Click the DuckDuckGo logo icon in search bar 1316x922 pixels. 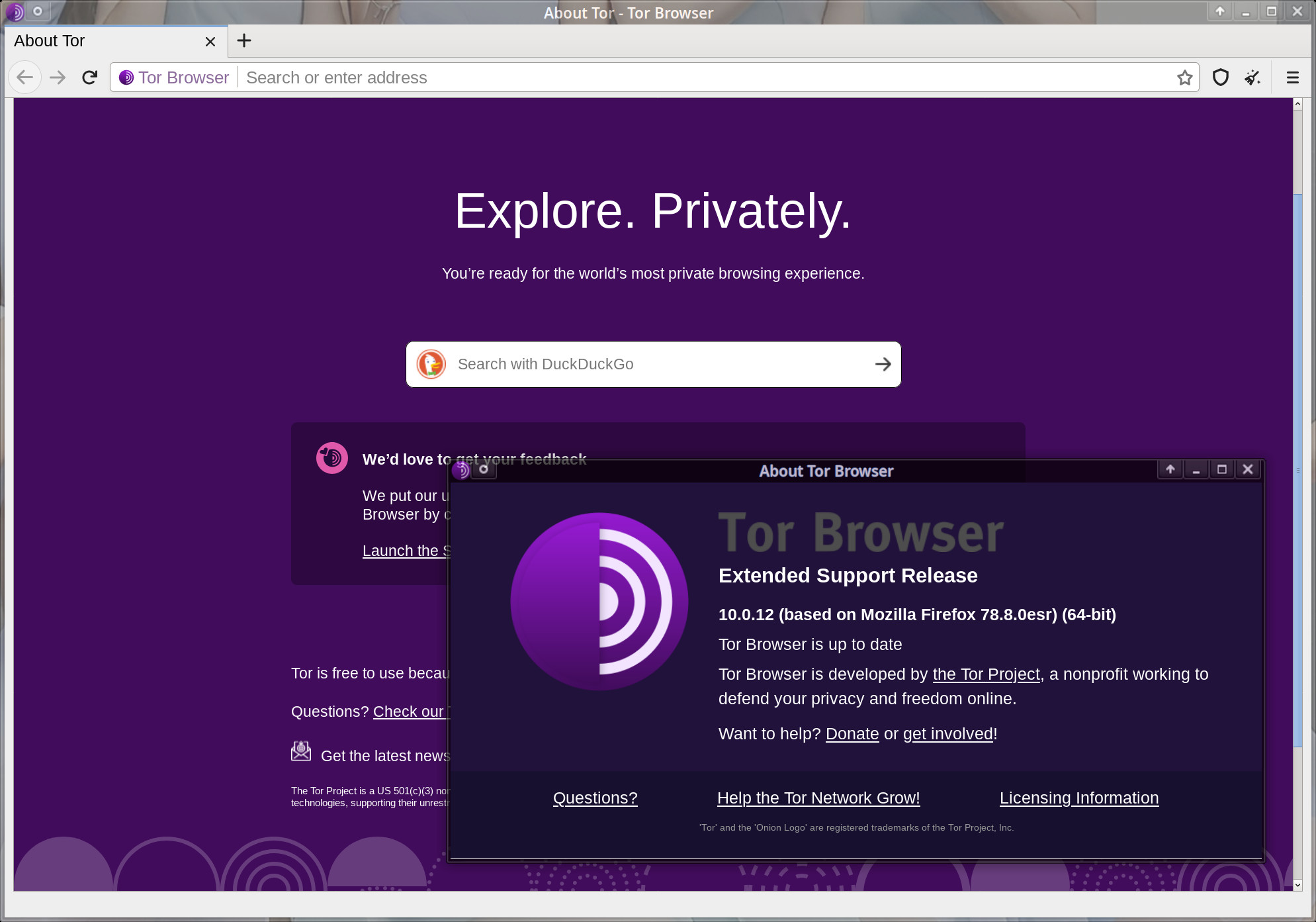coord(432,364)
